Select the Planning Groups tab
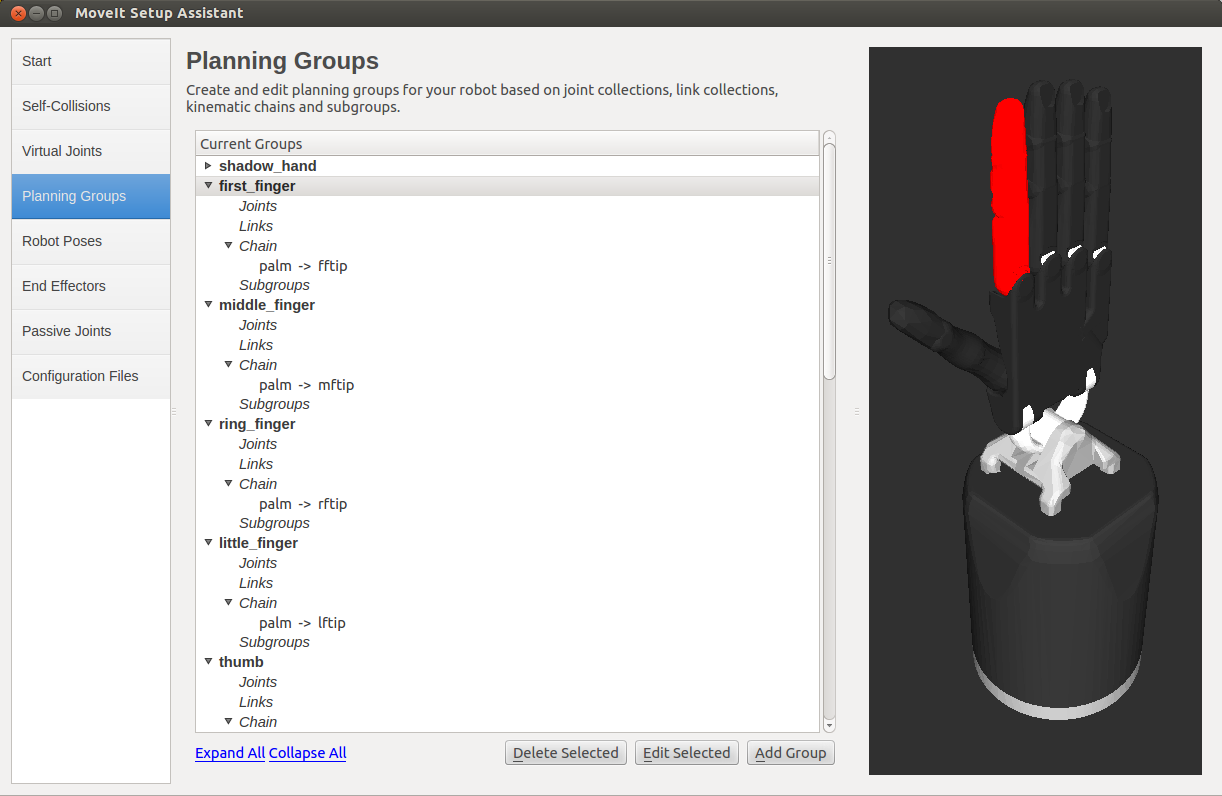 [x=91, y=197]
